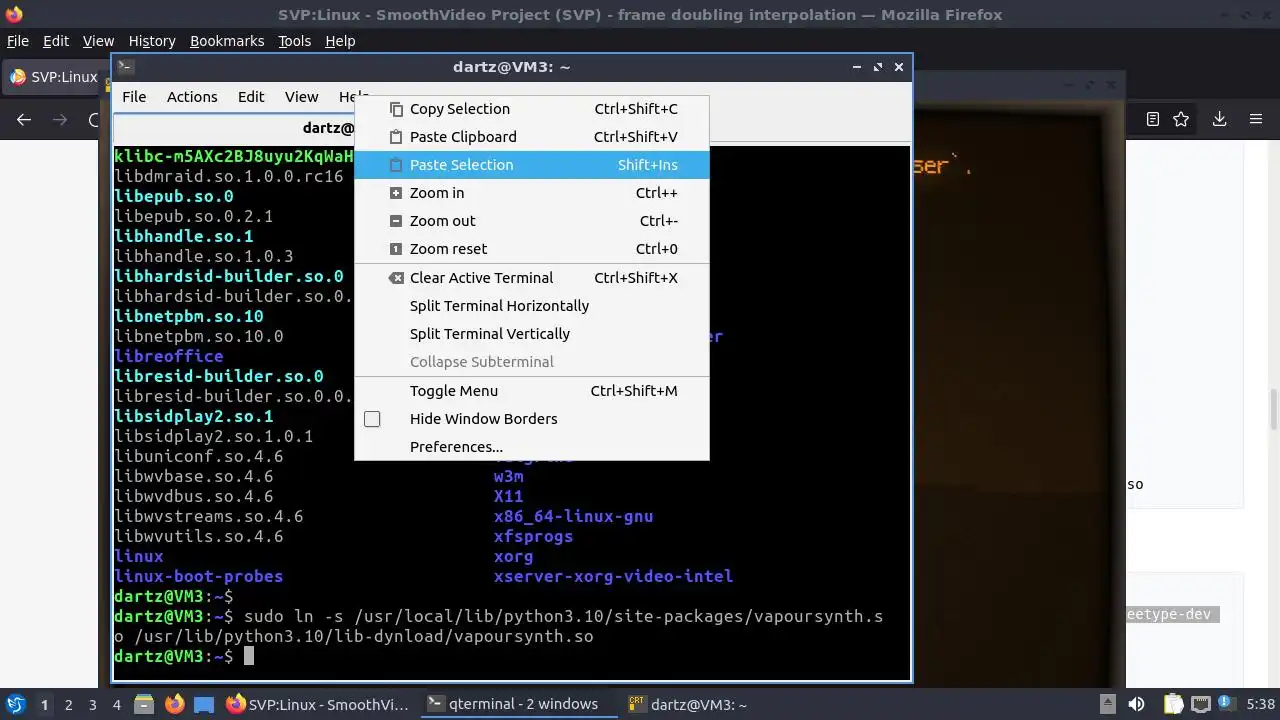Click show desktop icon in taskbar

click(204, 704)
